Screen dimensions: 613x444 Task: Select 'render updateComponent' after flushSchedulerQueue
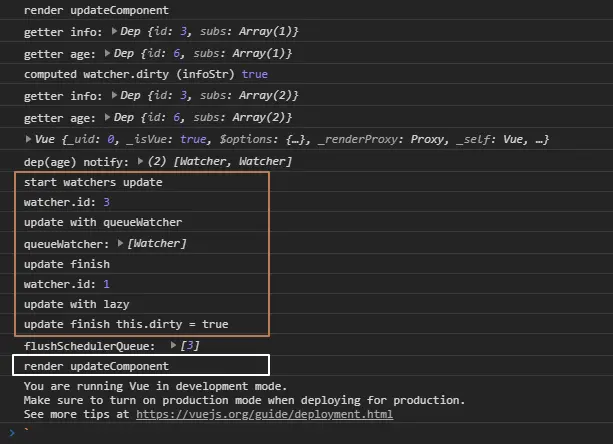click(96, 366)
